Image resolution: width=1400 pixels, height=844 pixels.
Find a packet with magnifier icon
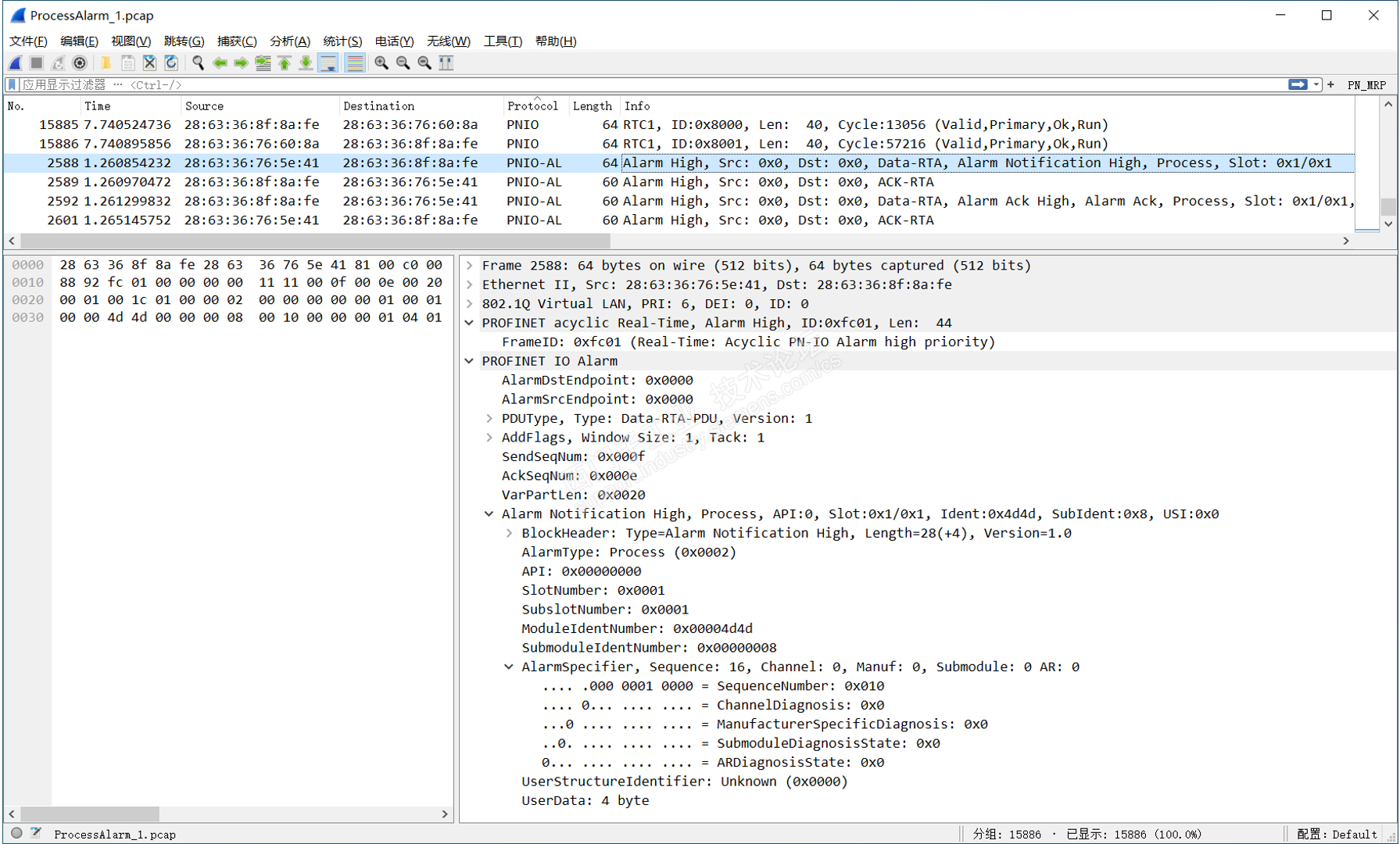(x=199, y=63)
